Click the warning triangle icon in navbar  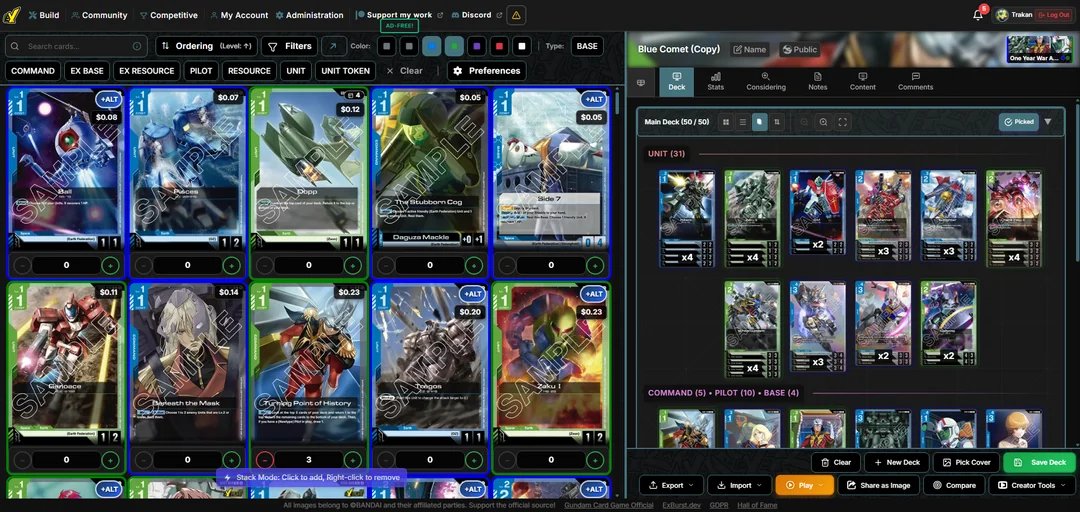pos(517,15)
